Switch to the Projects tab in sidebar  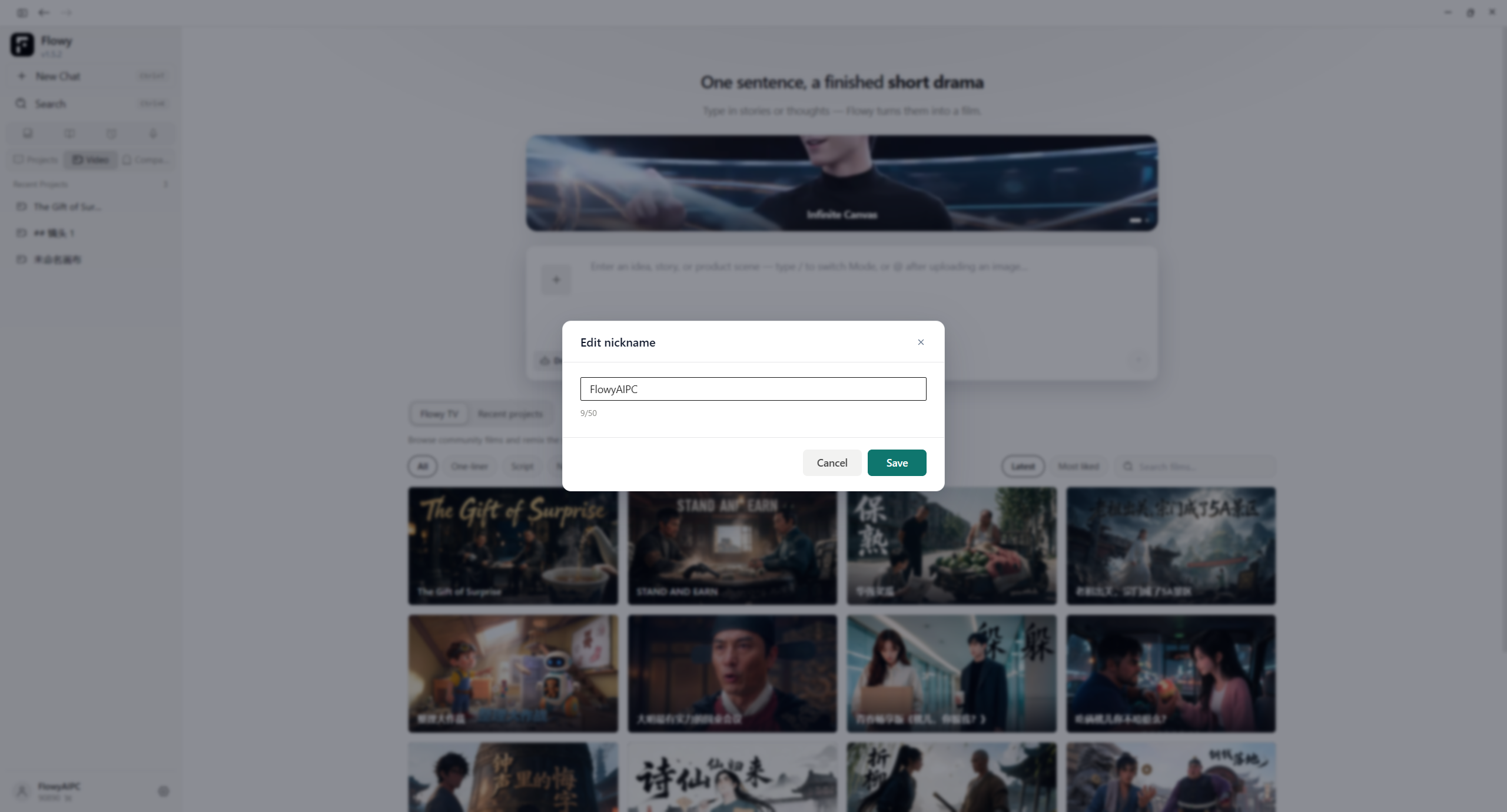pyautogui.click(x=36, y=159)
